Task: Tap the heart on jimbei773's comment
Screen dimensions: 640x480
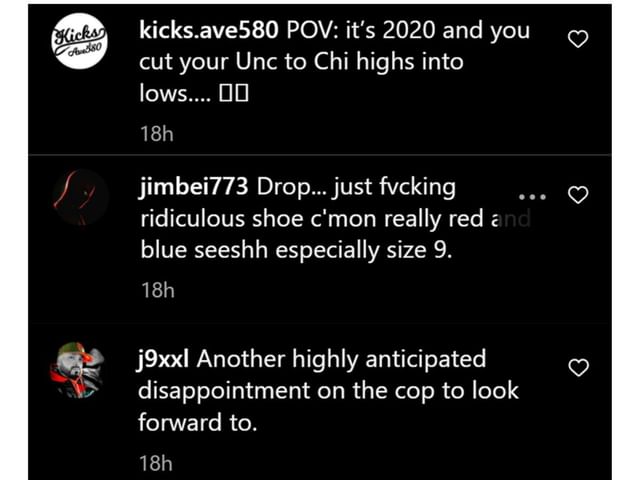Action: pyautogui.click(x=578, y=195)
